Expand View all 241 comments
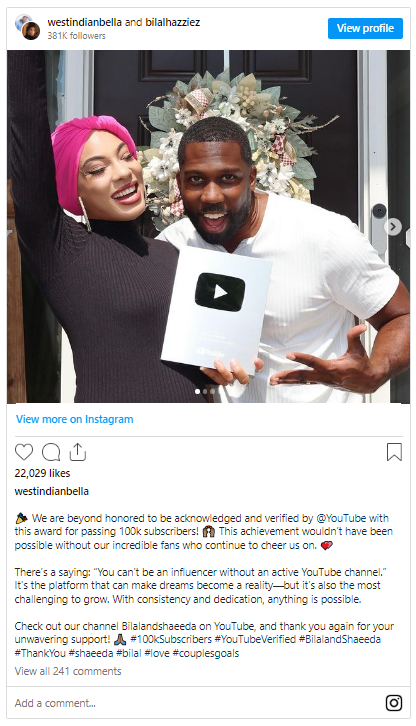The height and width of the screenshot is (726, 416). (68, 671)
